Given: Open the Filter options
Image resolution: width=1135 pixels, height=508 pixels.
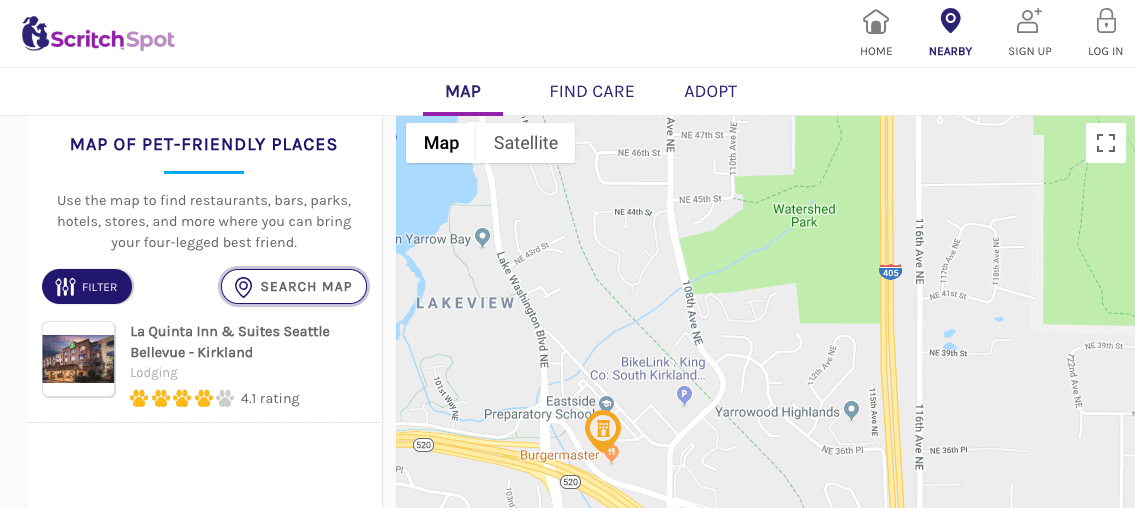Looking at the screenshot, I should pos(87,287).
